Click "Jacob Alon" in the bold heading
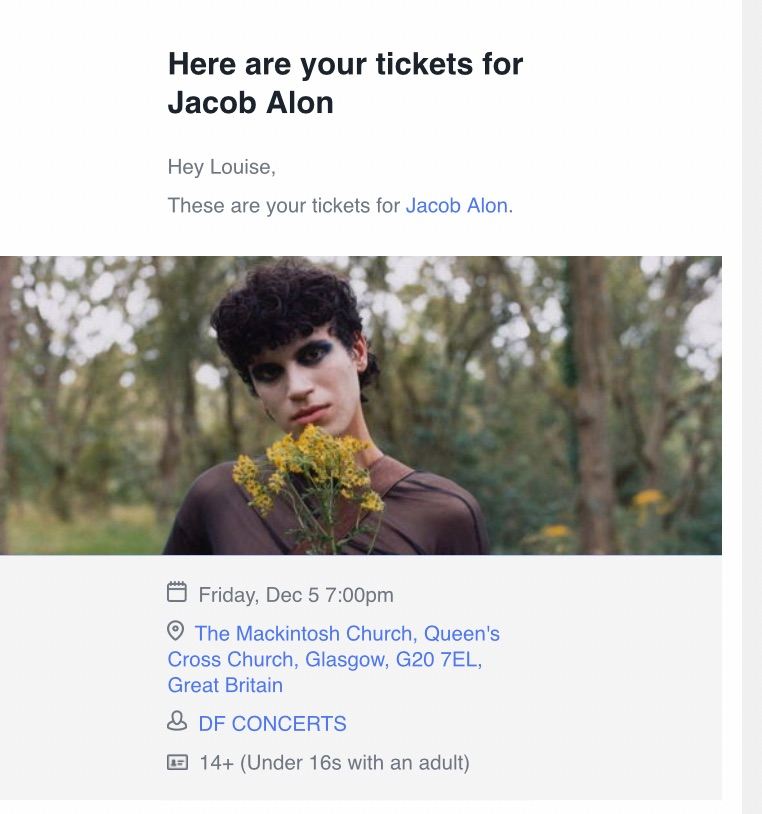The height and width of the screenshot is (814, 762). click(x=250, y=103)
